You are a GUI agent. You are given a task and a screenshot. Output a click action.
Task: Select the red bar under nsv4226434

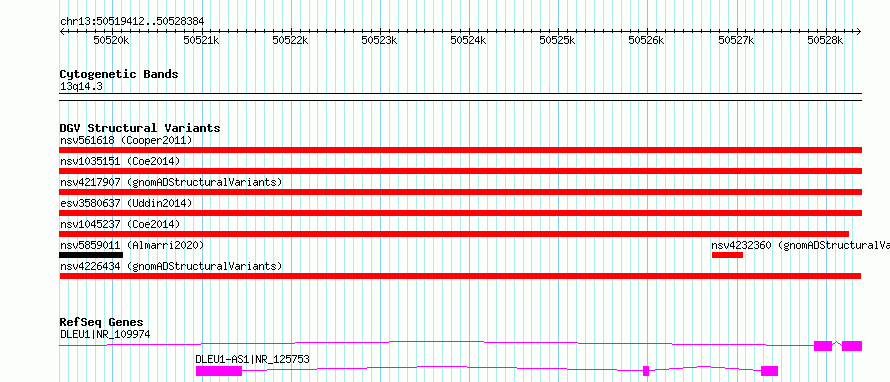tap(460, 276)
